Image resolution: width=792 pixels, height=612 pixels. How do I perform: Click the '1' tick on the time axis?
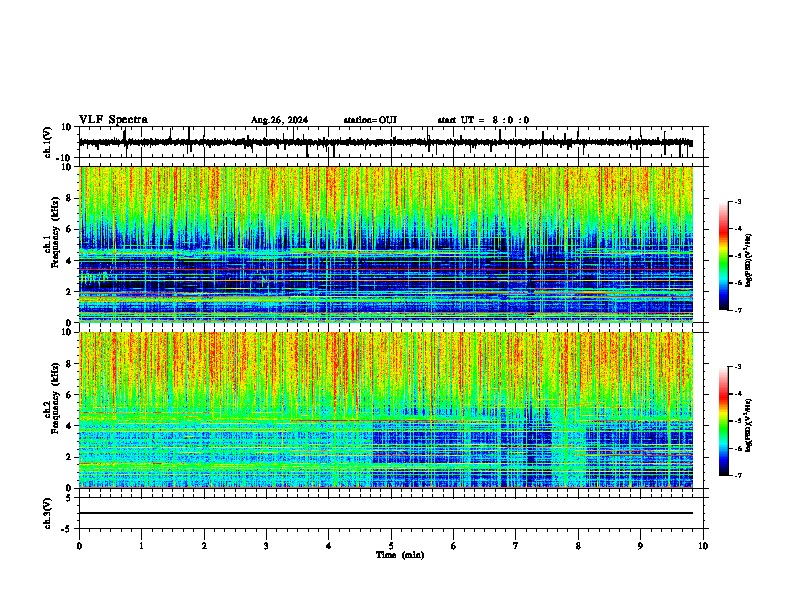141,546
